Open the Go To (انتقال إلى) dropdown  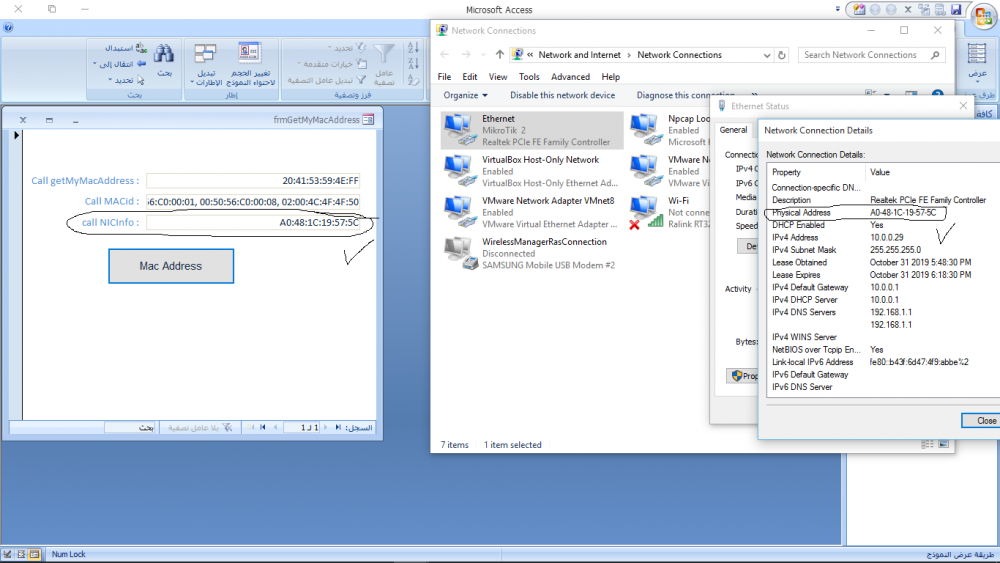click(119, 64)
